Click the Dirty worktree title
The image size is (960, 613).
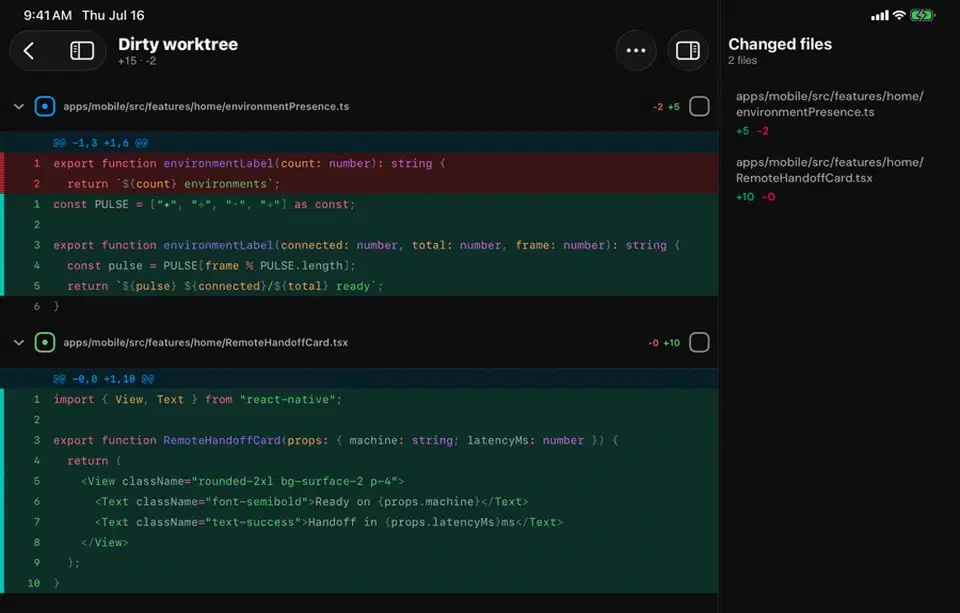[178, 44]
